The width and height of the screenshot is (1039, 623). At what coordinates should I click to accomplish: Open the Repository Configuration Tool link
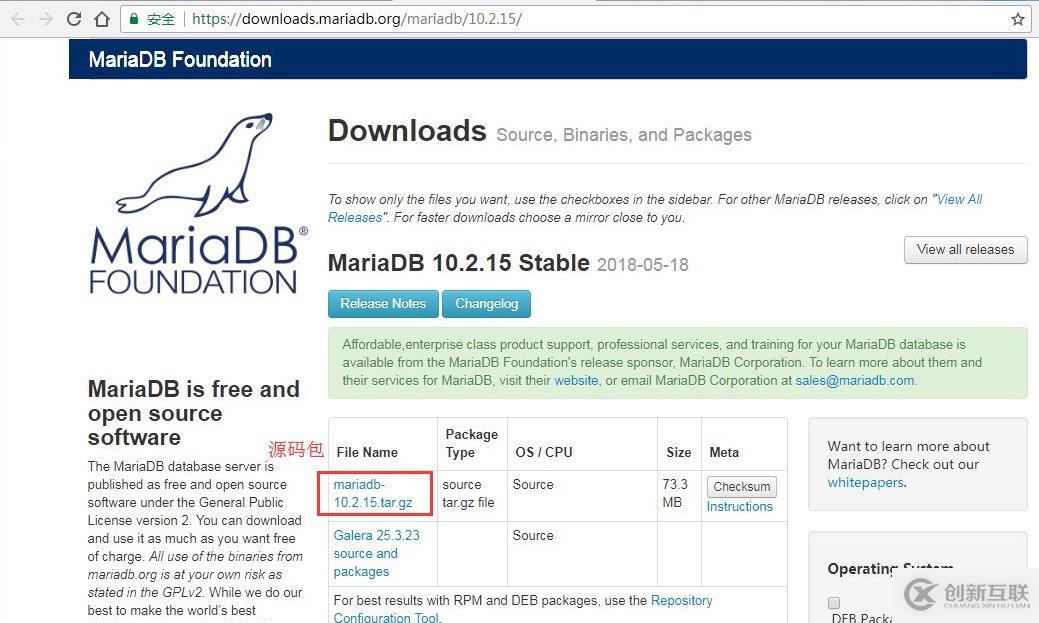[x=523, y=608]
